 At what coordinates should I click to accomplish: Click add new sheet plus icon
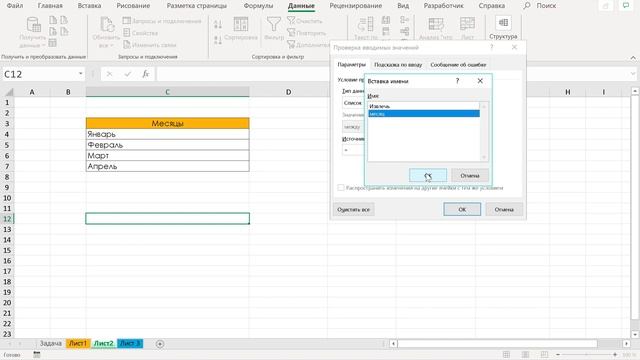(160, 344)
